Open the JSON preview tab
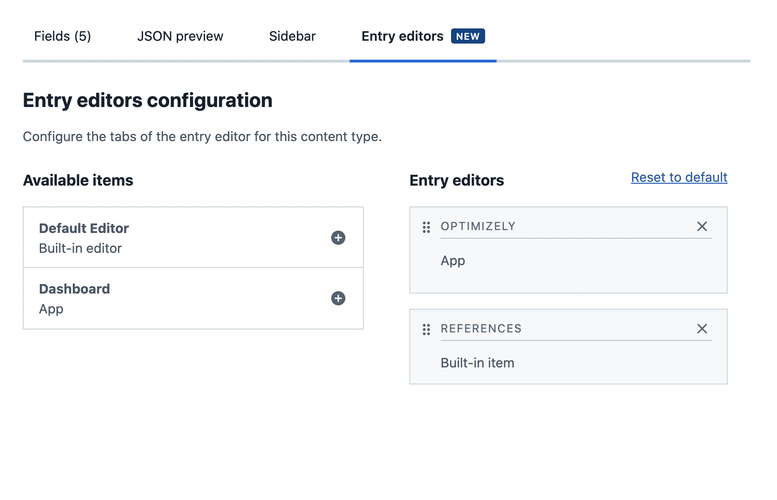Viewport: 777px width, 500px height. [x=180, y=36]
